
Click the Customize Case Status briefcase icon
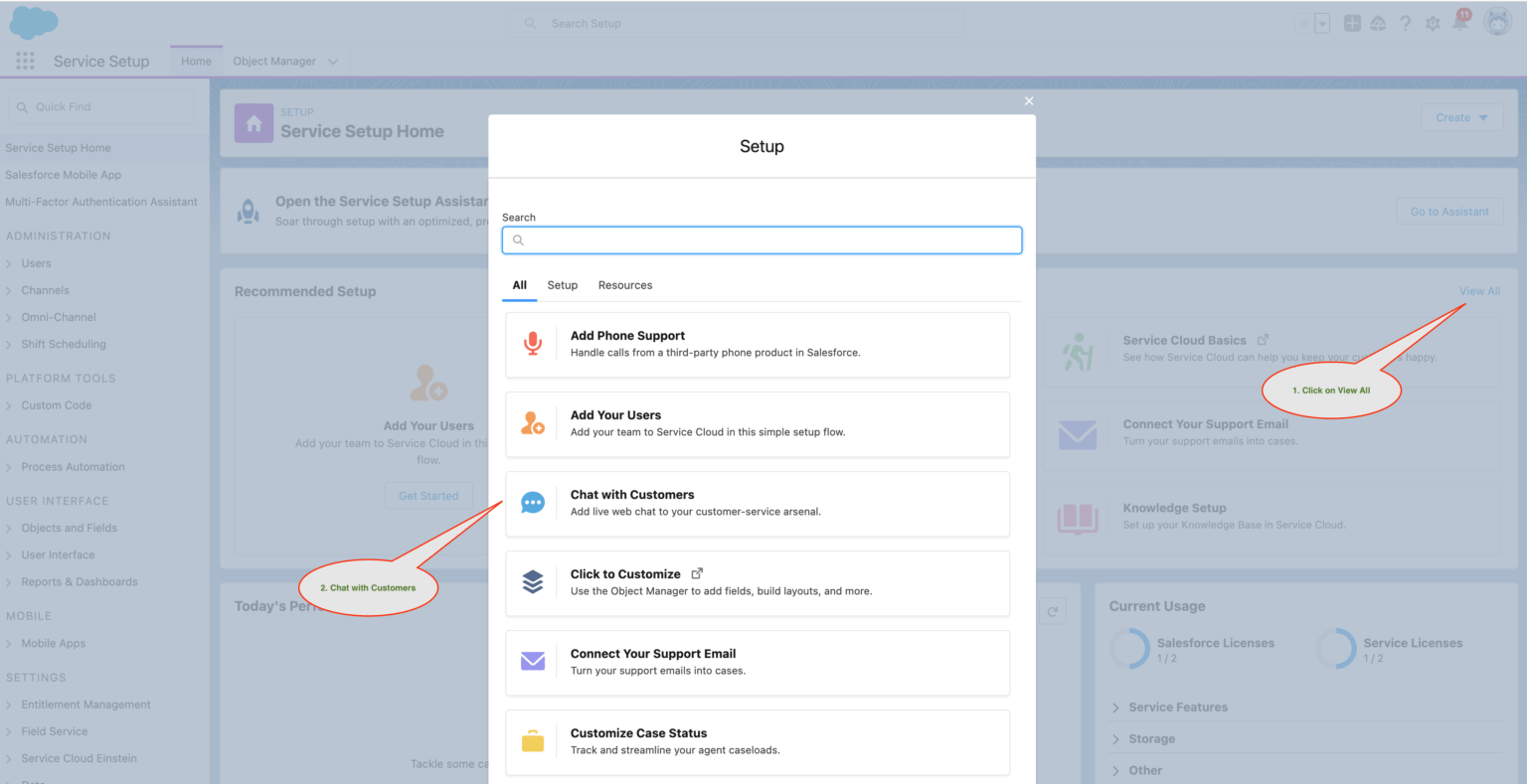(533, 740)
